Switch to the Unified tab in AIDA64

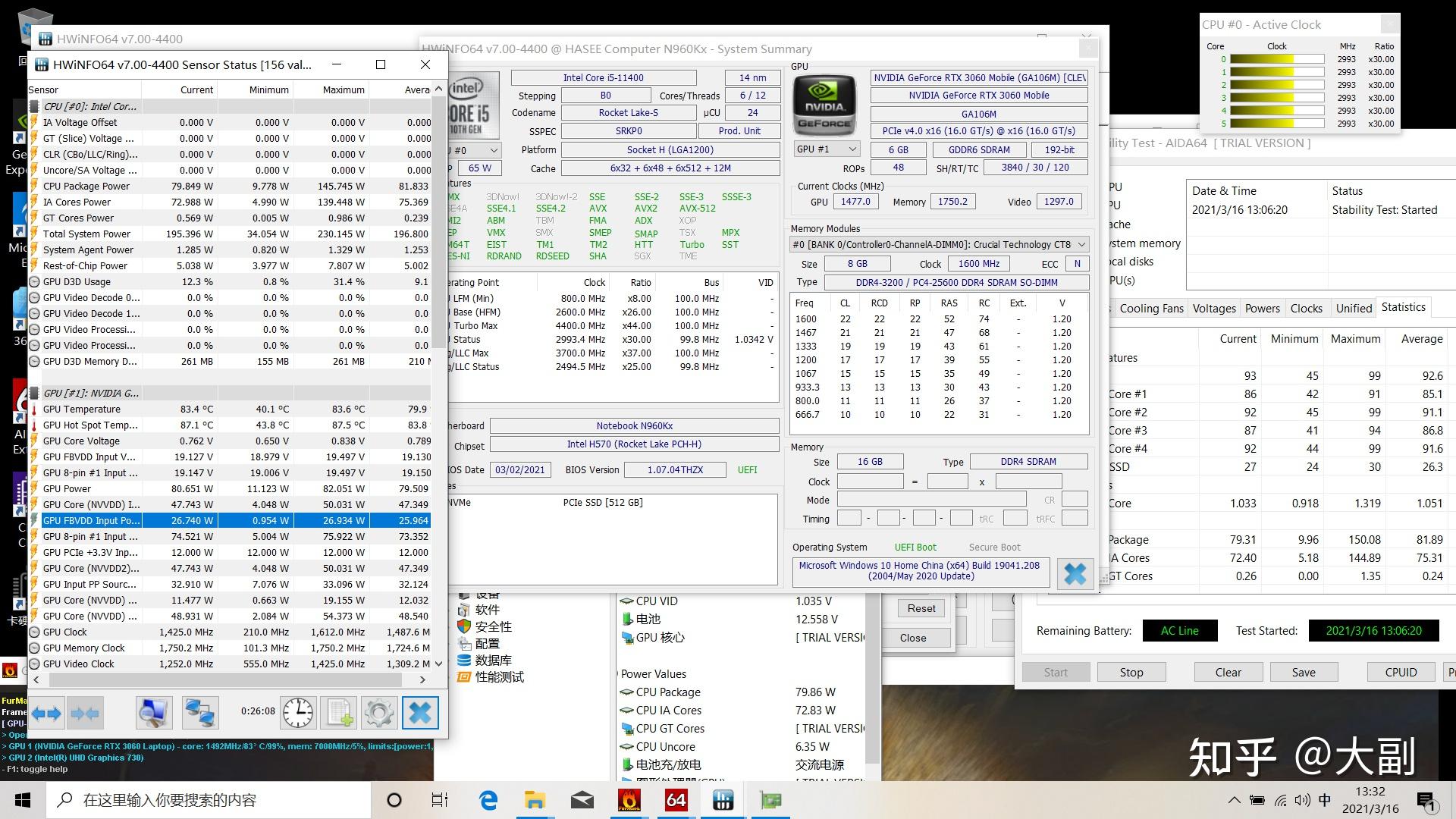pyautogui.click(x=1354, y=309)
